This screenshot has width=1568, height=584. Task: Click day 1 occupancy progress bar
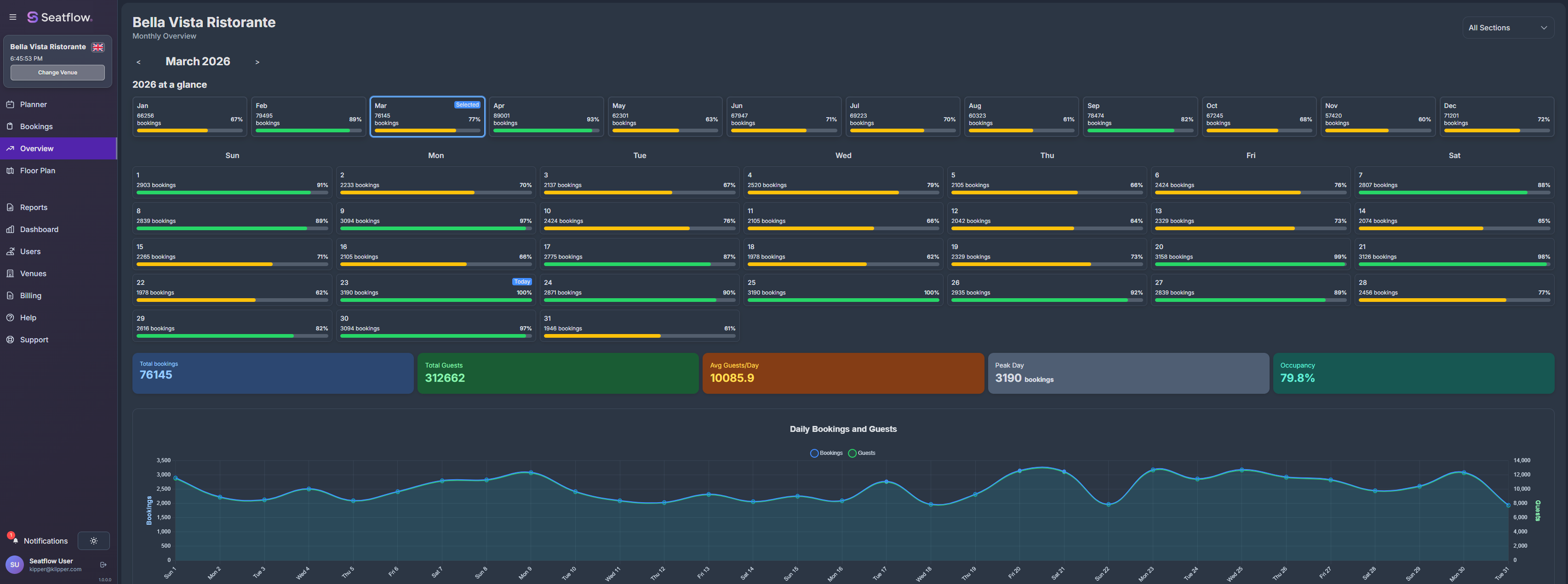[232, 193]
